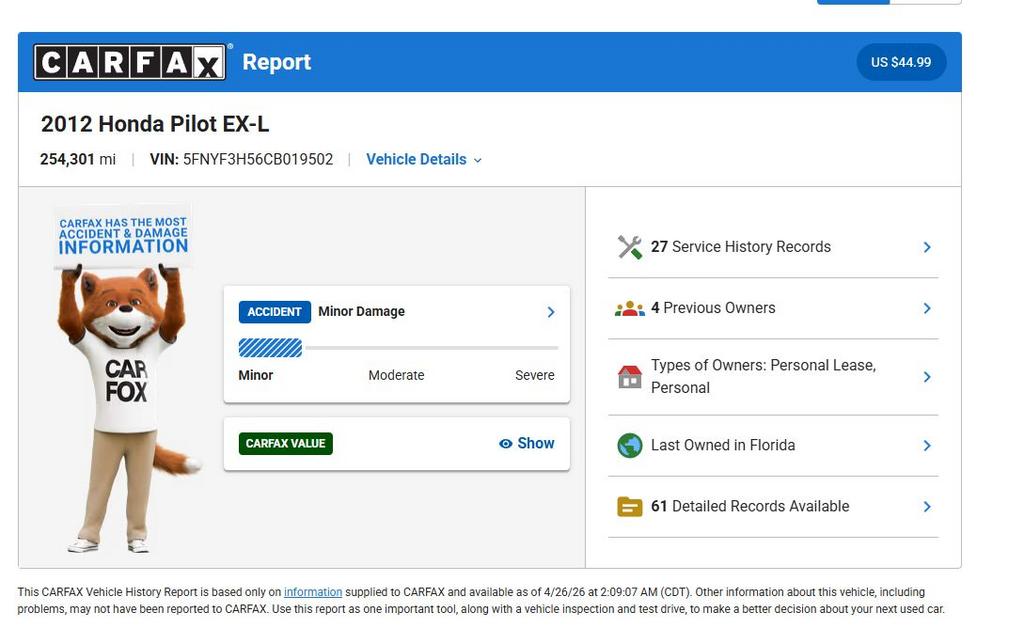Image resolution: width=1024 pixels, height=628 pixels.
Task: Open 27 Service History Records chevron
Action: coord(927,247)
